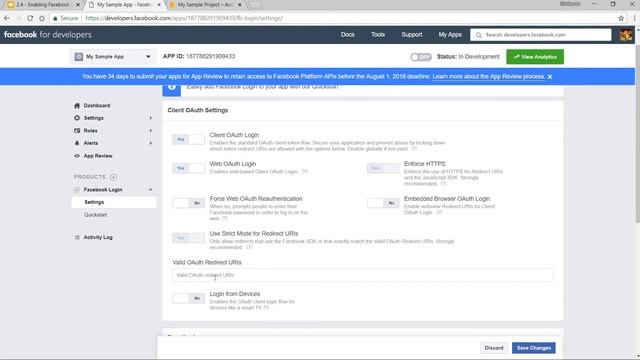Click the Status: In Development text
This screenshot has width=640, height=360.
click(x=468, y=57)
